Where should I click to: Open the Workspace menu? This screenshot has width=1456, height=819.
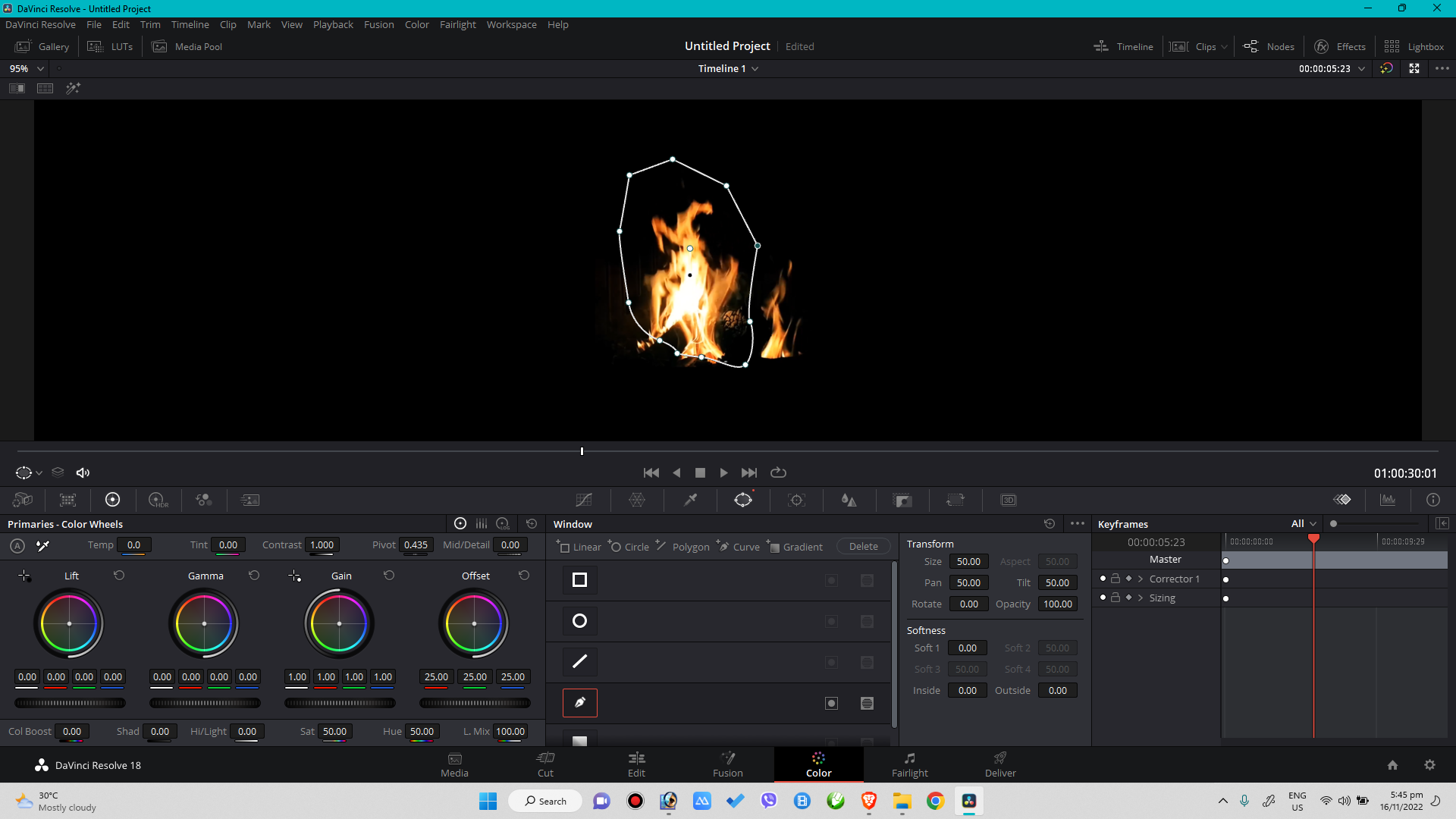[511, 24]
